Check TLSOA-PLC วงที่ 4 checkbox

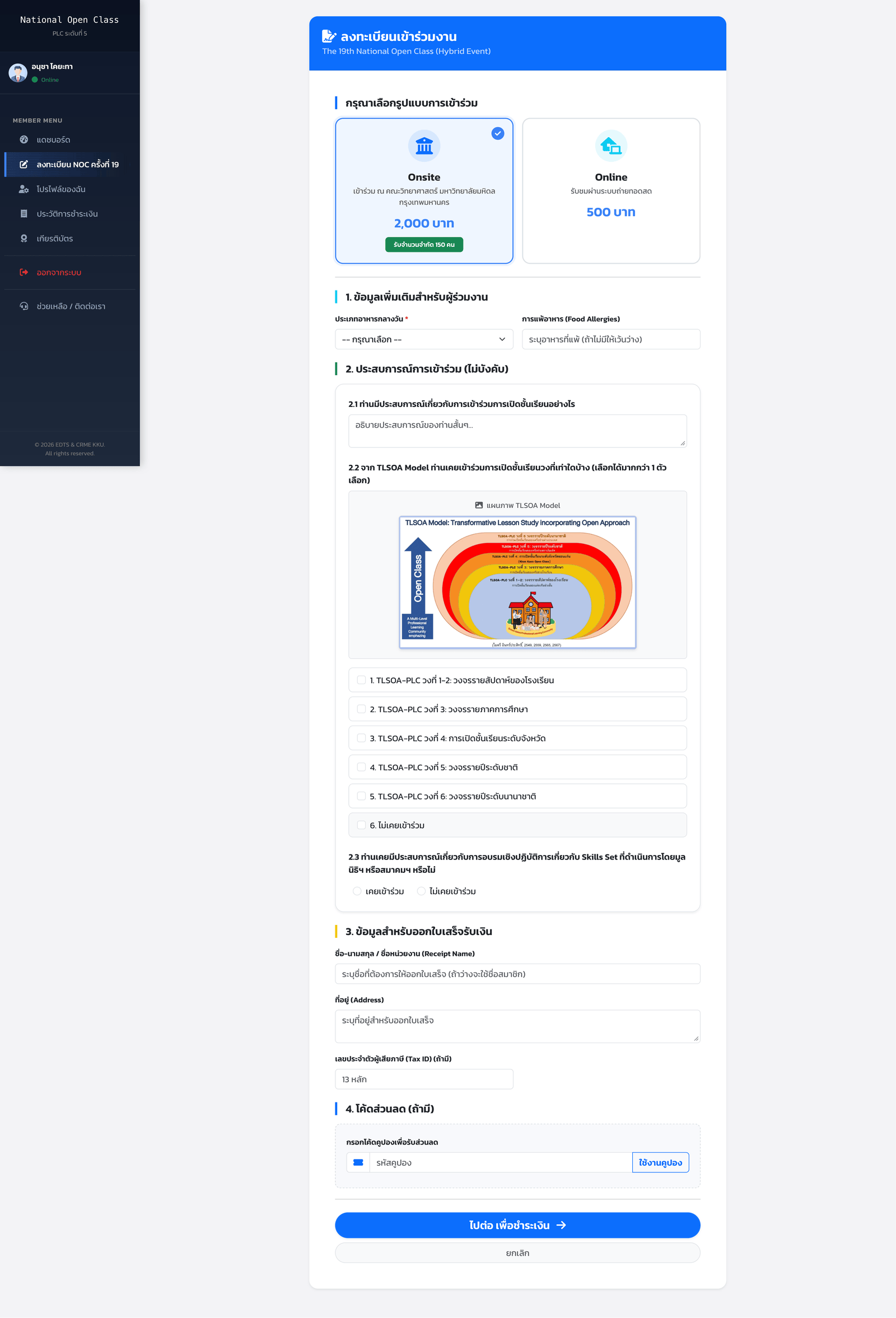pyautogui.click(x=361, y=738)
